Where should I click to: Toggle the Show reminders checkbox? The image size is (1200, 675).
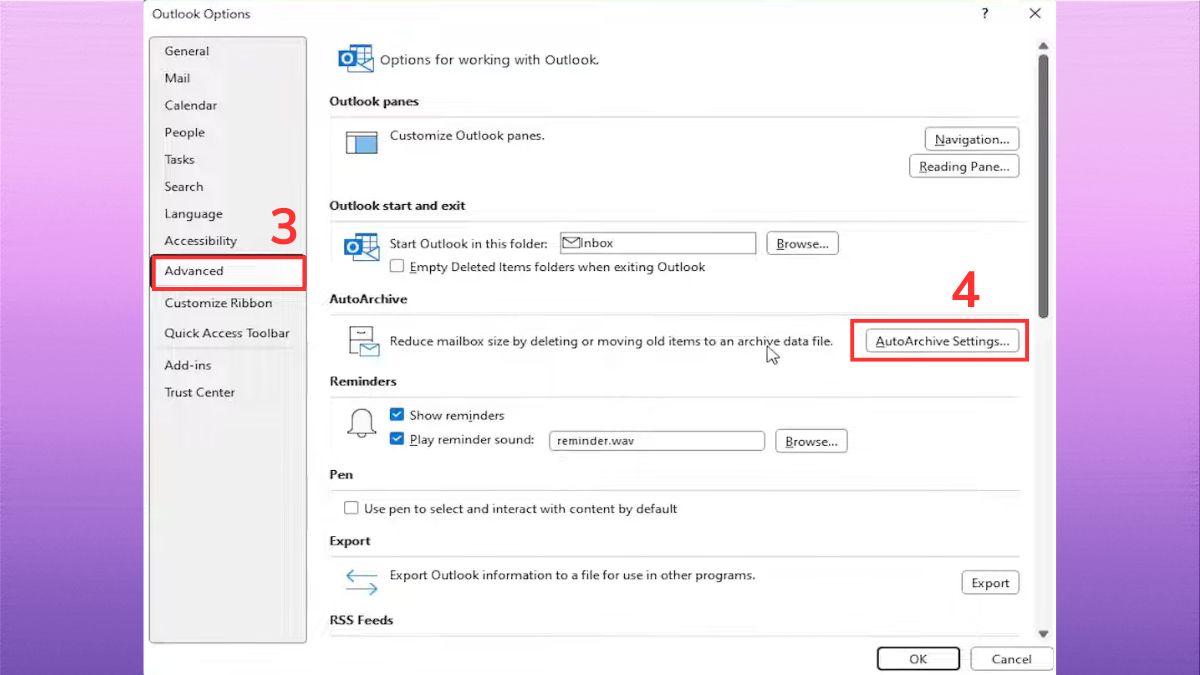pyautogui.click(x=397, y=415)
